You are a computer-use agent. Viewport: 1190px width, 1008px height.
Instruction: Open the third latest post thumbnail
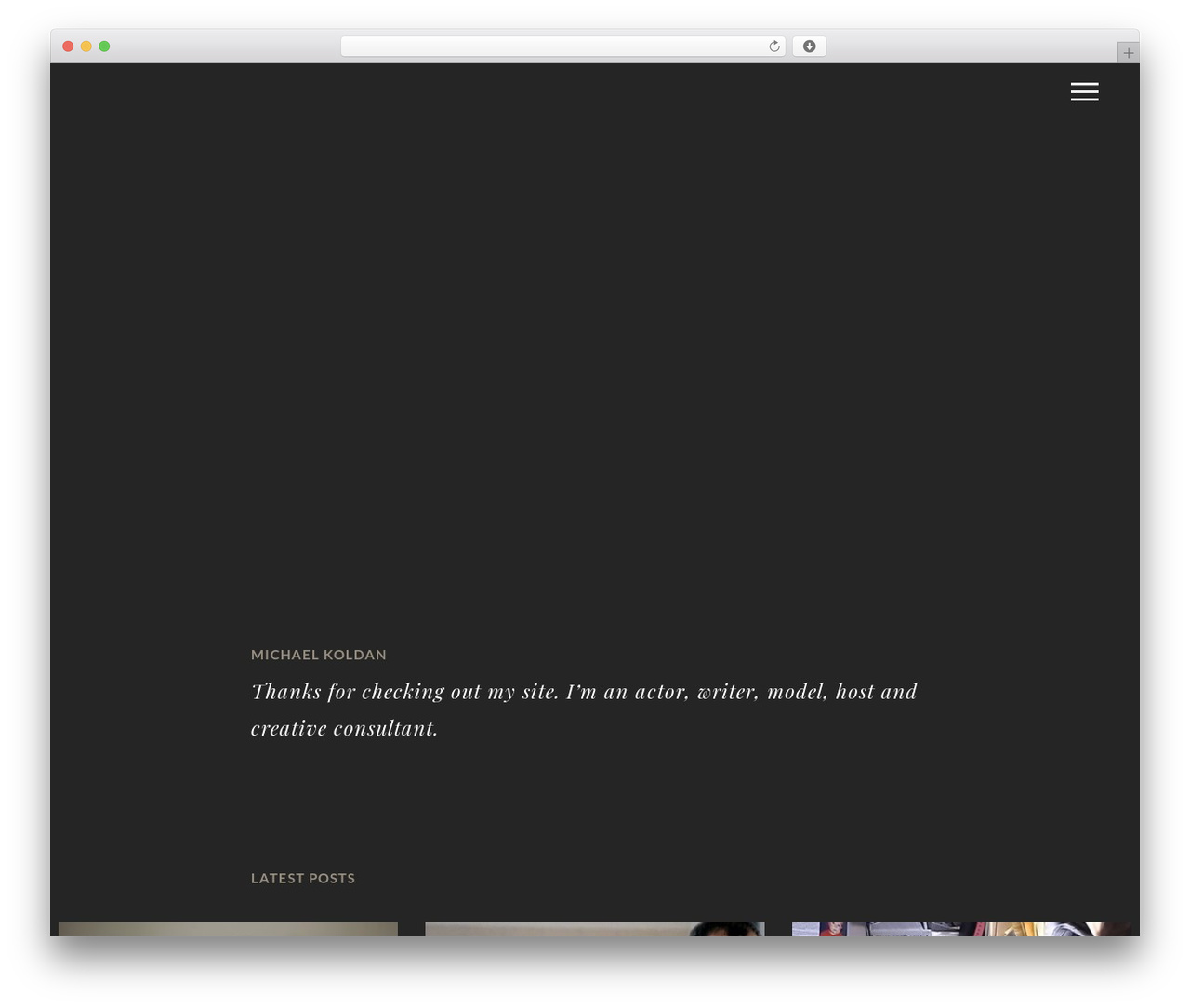point(961,929)
